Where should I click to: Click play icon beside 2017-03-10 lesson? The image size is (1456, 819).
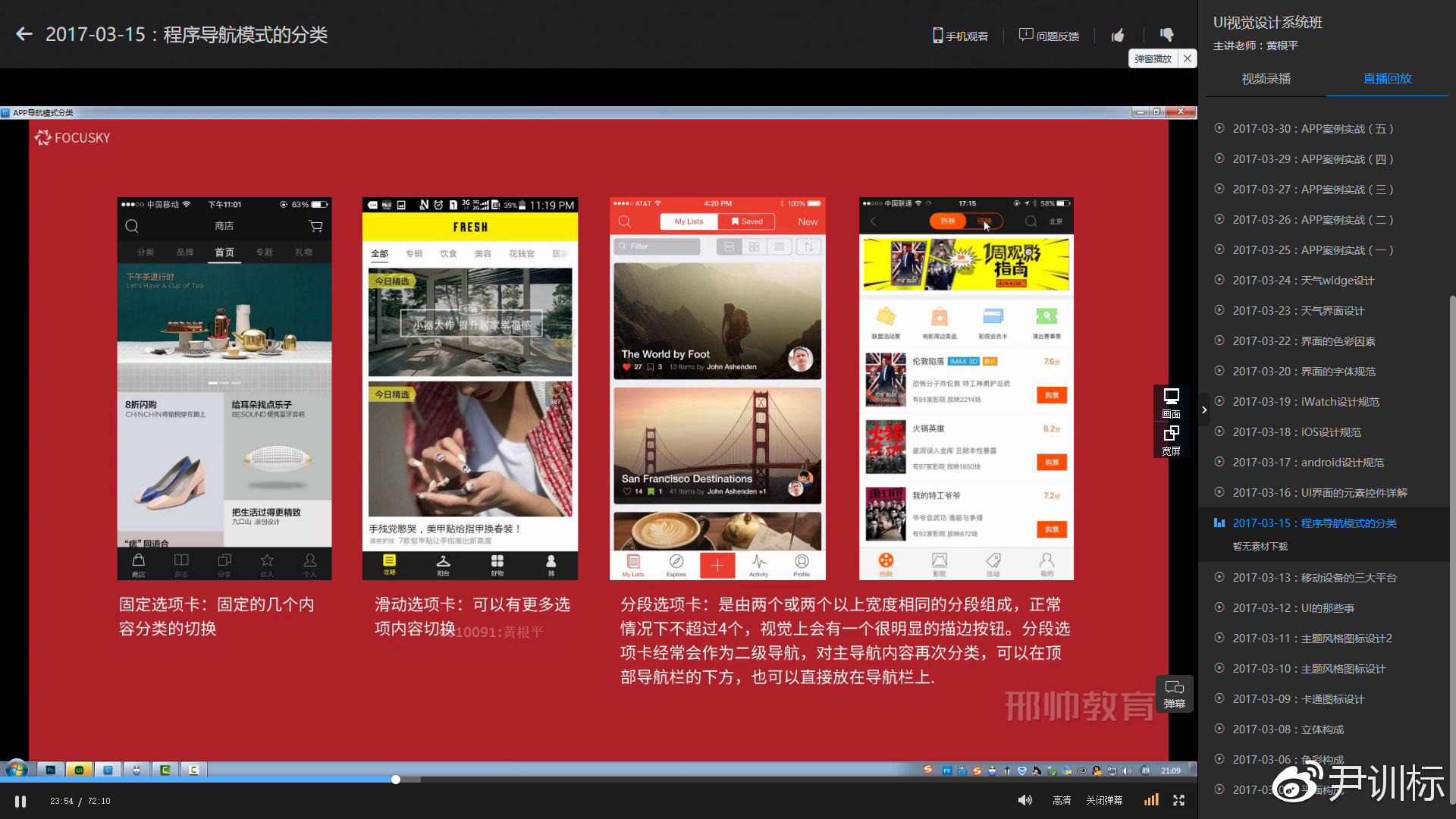(1219, 668)
